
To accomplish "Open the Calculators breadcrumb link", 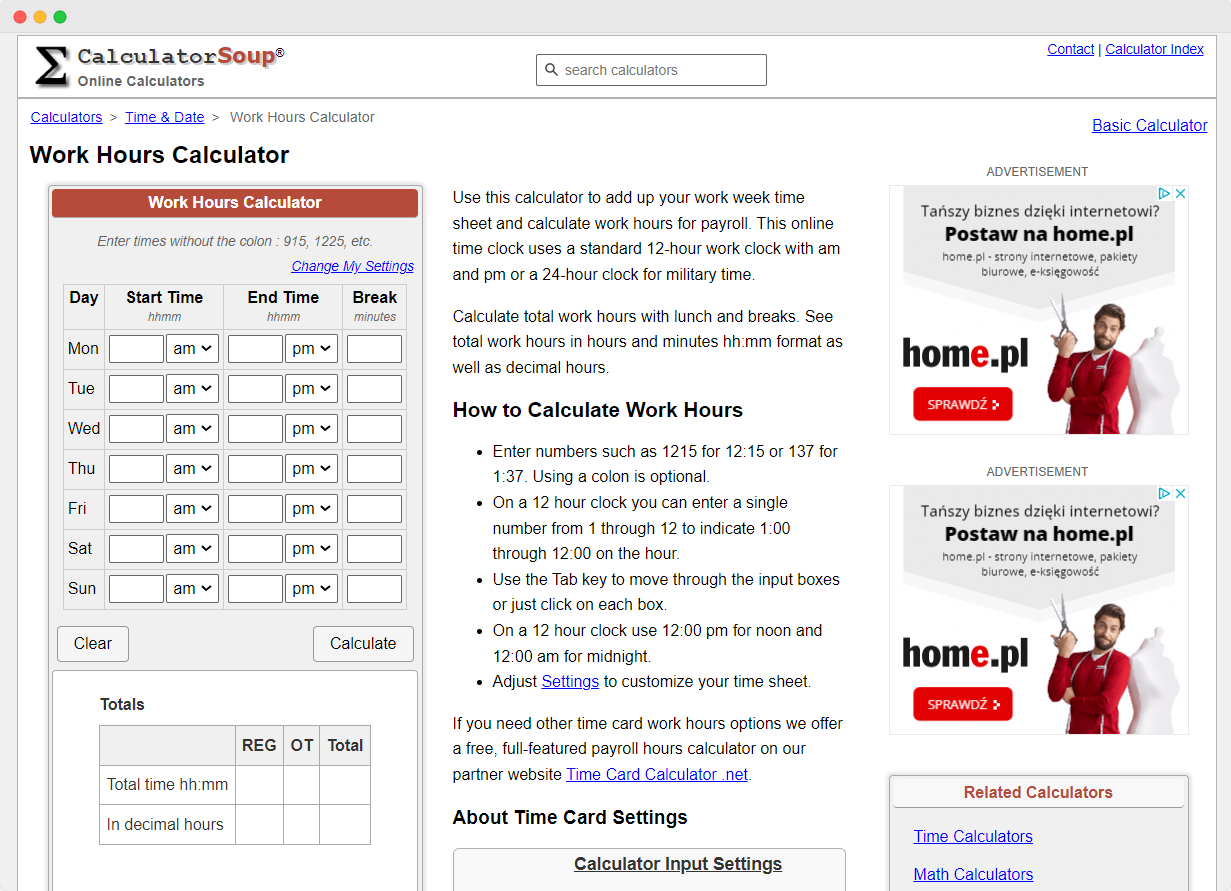I will [x=66, y=117].
